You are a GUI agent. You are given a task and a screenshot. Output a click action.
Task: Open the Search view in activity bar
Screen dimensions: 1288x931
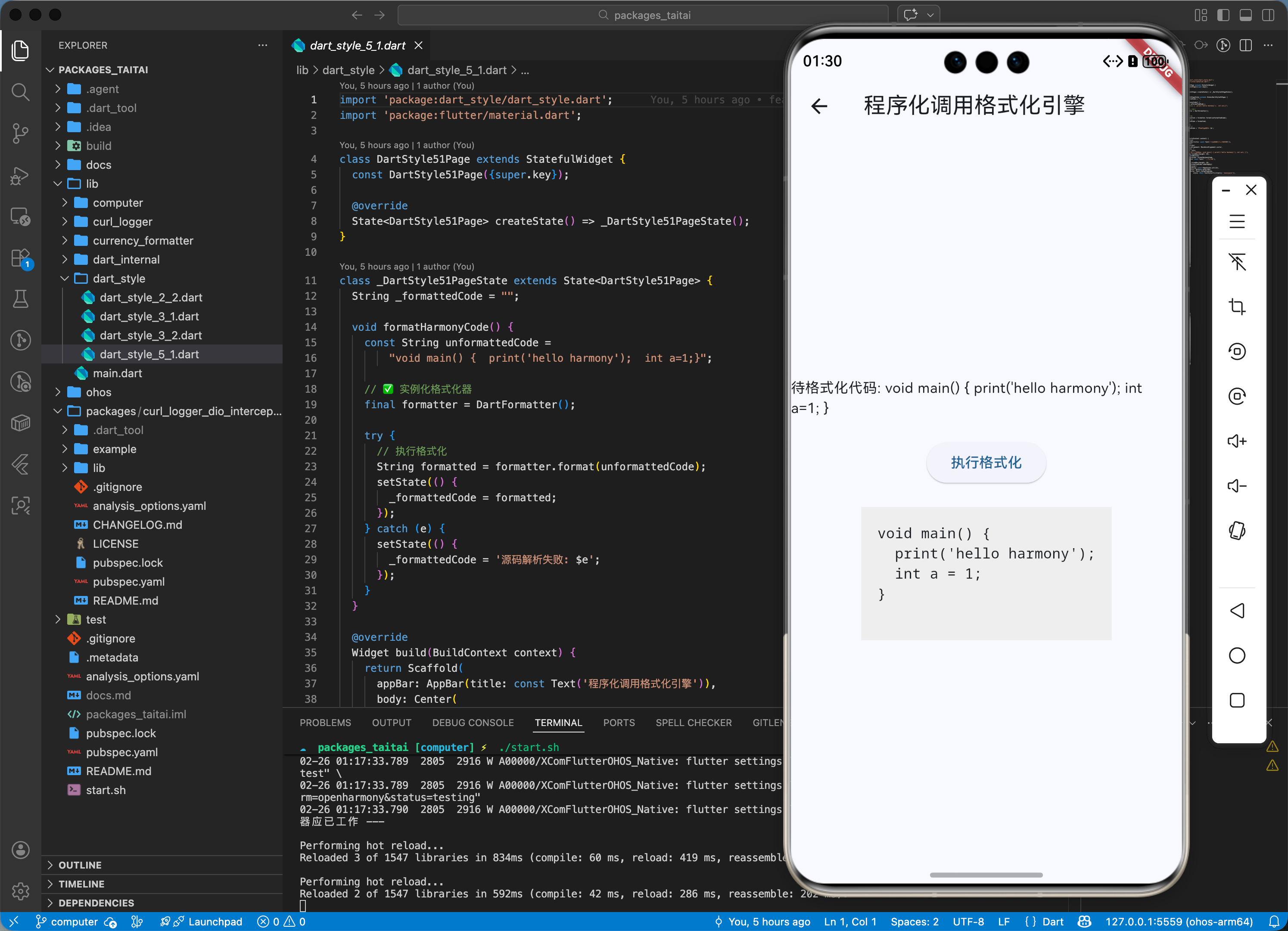click(20, 92)
